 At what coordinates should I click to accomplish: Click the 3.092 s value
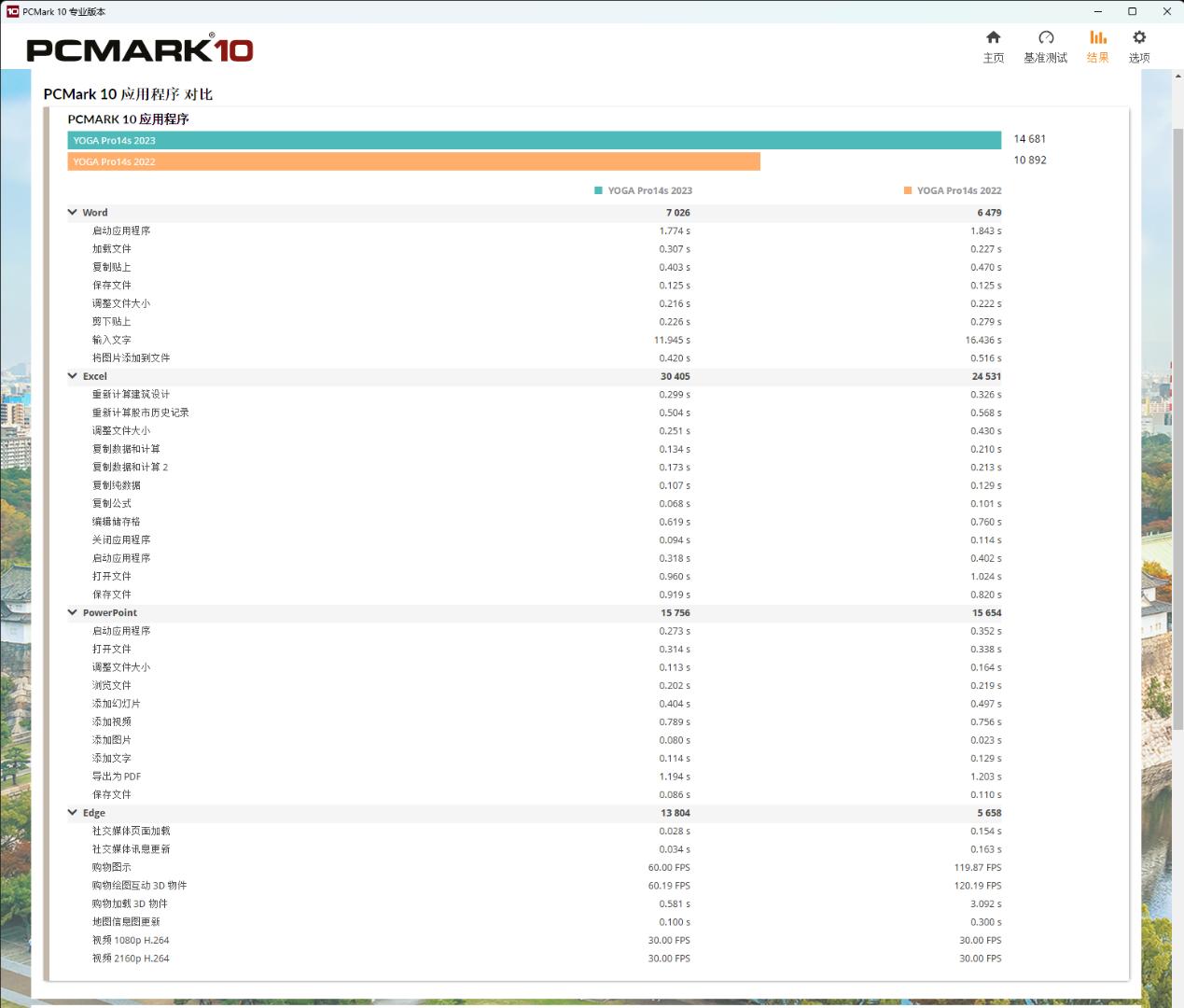tap(986, 904)
